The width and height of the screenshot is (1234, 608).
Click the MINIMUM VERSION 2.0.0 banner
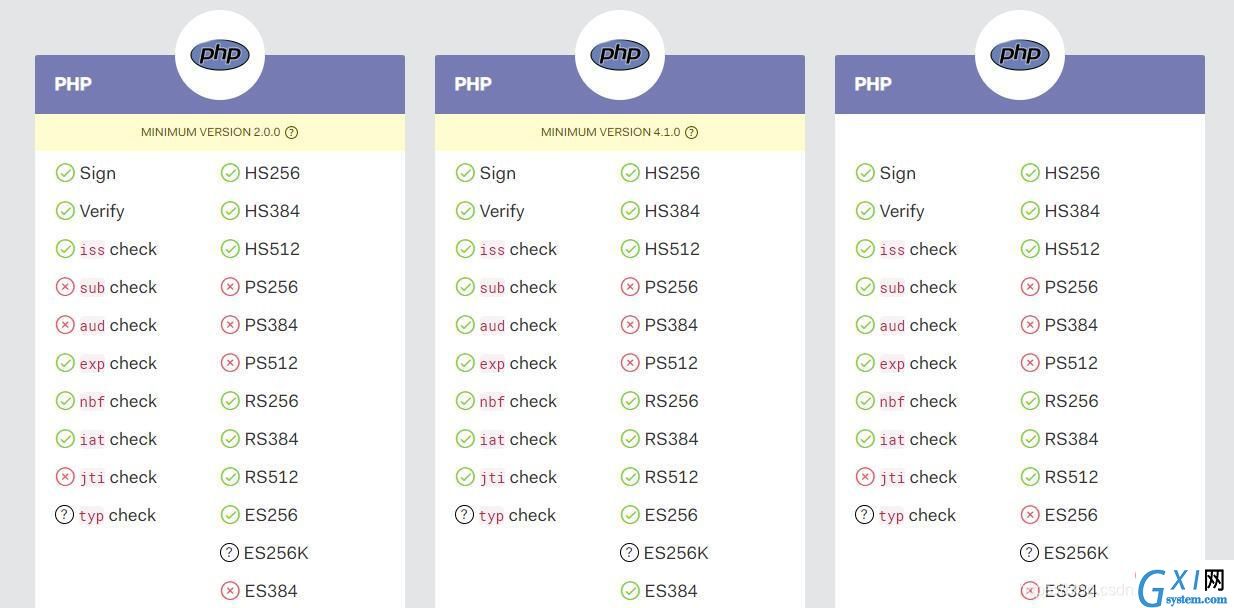(220, 132)
